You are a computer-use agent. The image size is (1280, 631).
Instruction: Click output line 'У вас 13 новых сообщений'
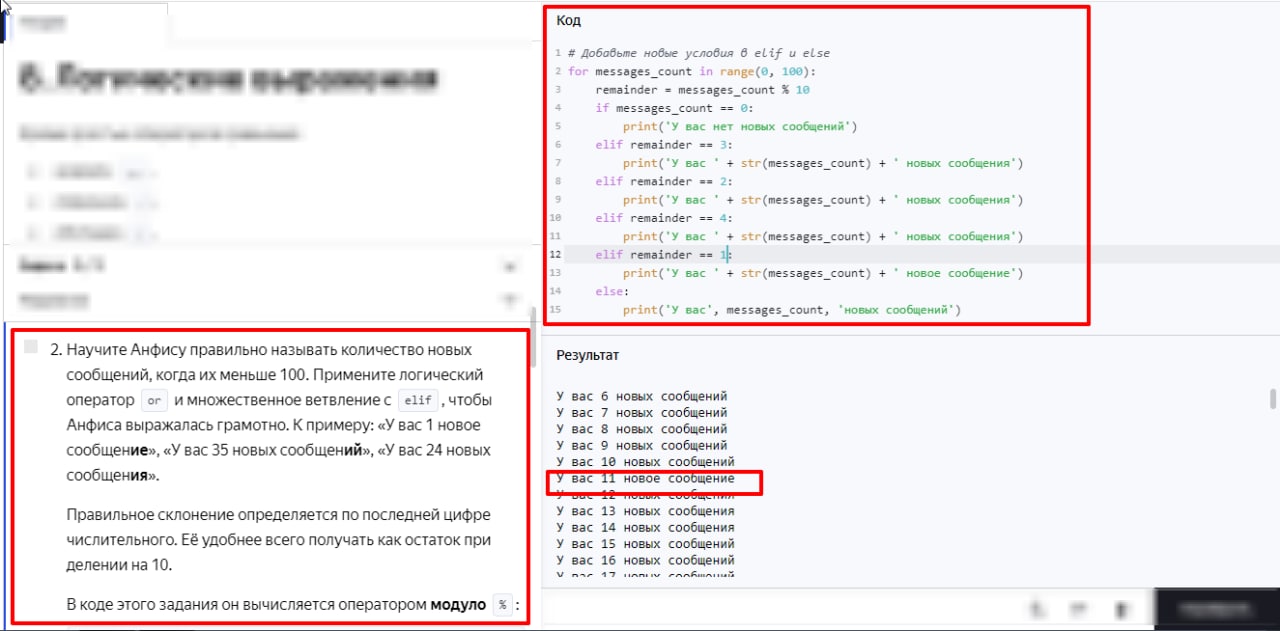pyautogui.click(x=646, y=511)
